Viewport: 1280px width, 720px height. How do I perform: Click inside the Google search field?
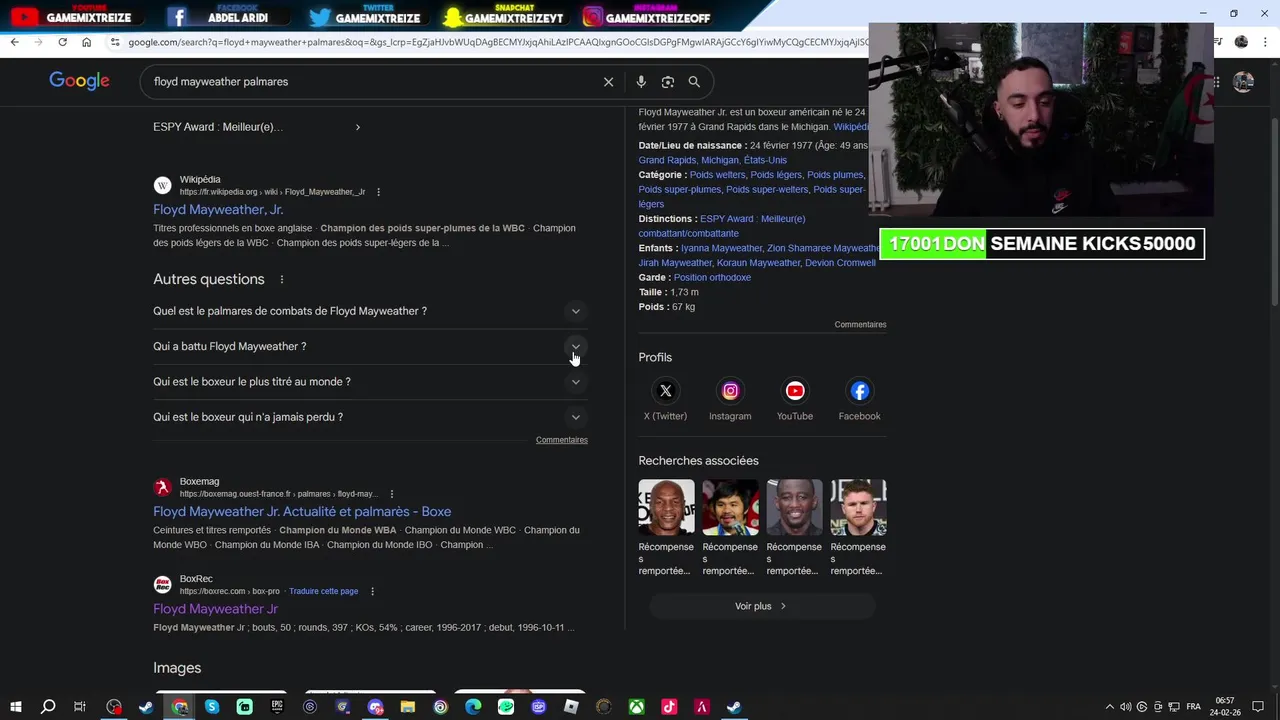coord(370,82)
